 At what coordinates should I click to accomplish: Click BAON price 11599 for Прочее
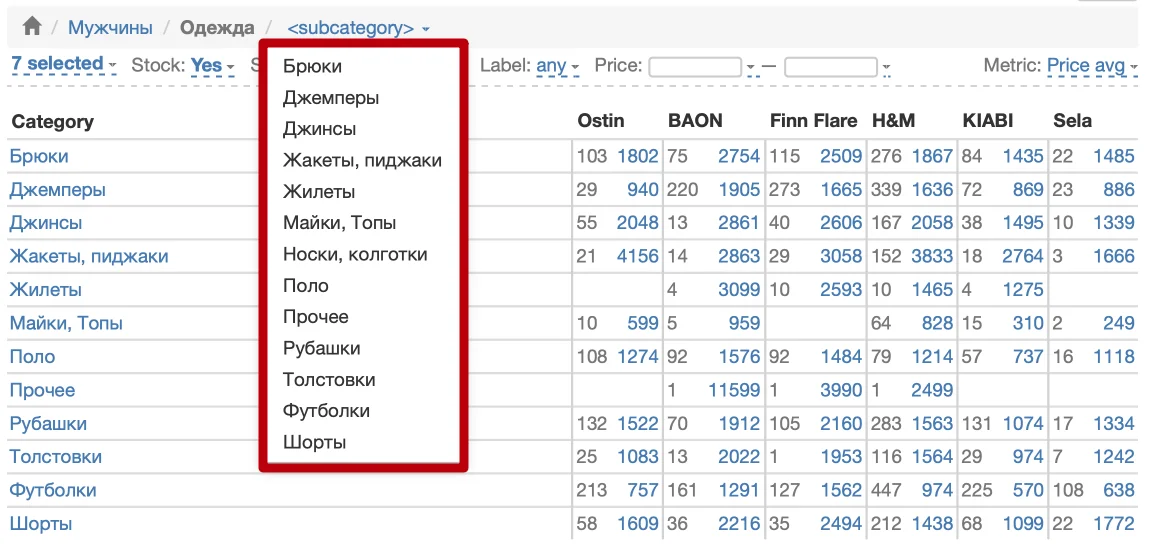click(x=733, y=390)
